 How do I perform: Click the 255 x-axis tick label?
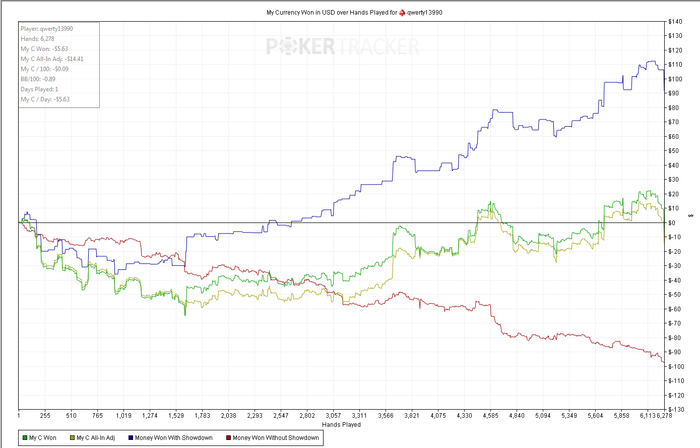click(x=45, y=415)
